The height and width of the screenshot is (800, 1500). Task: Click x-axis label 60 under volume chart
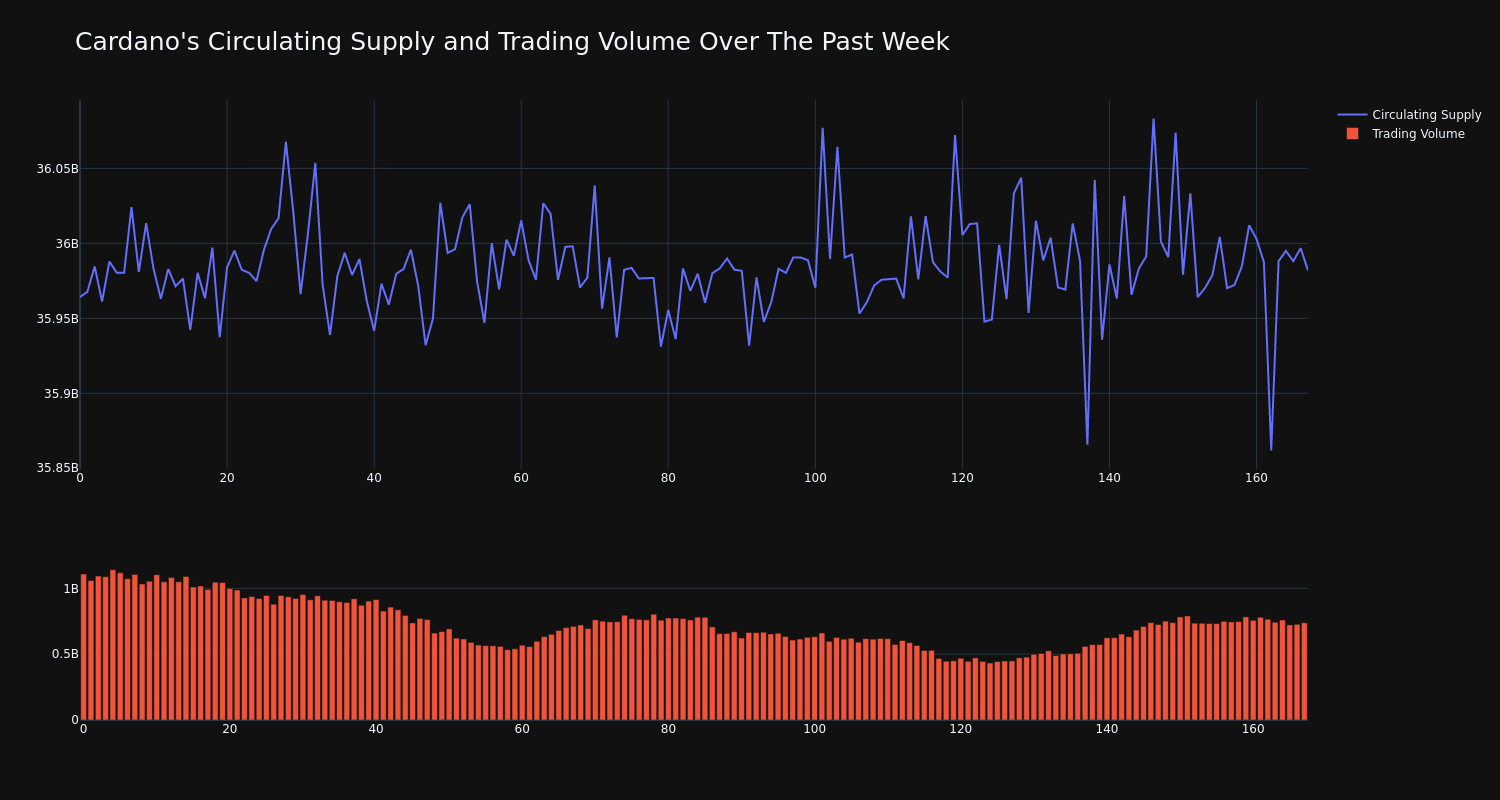(522, 729)
